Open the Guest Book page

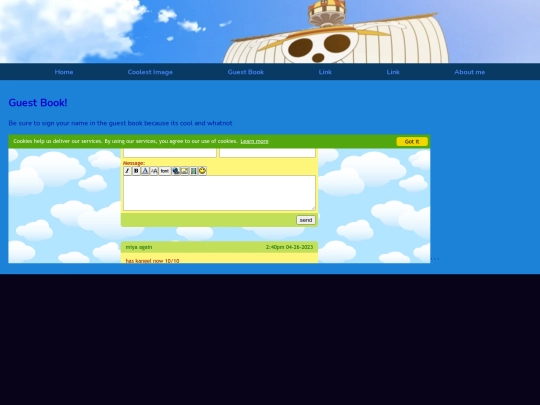tap(246, 72)
